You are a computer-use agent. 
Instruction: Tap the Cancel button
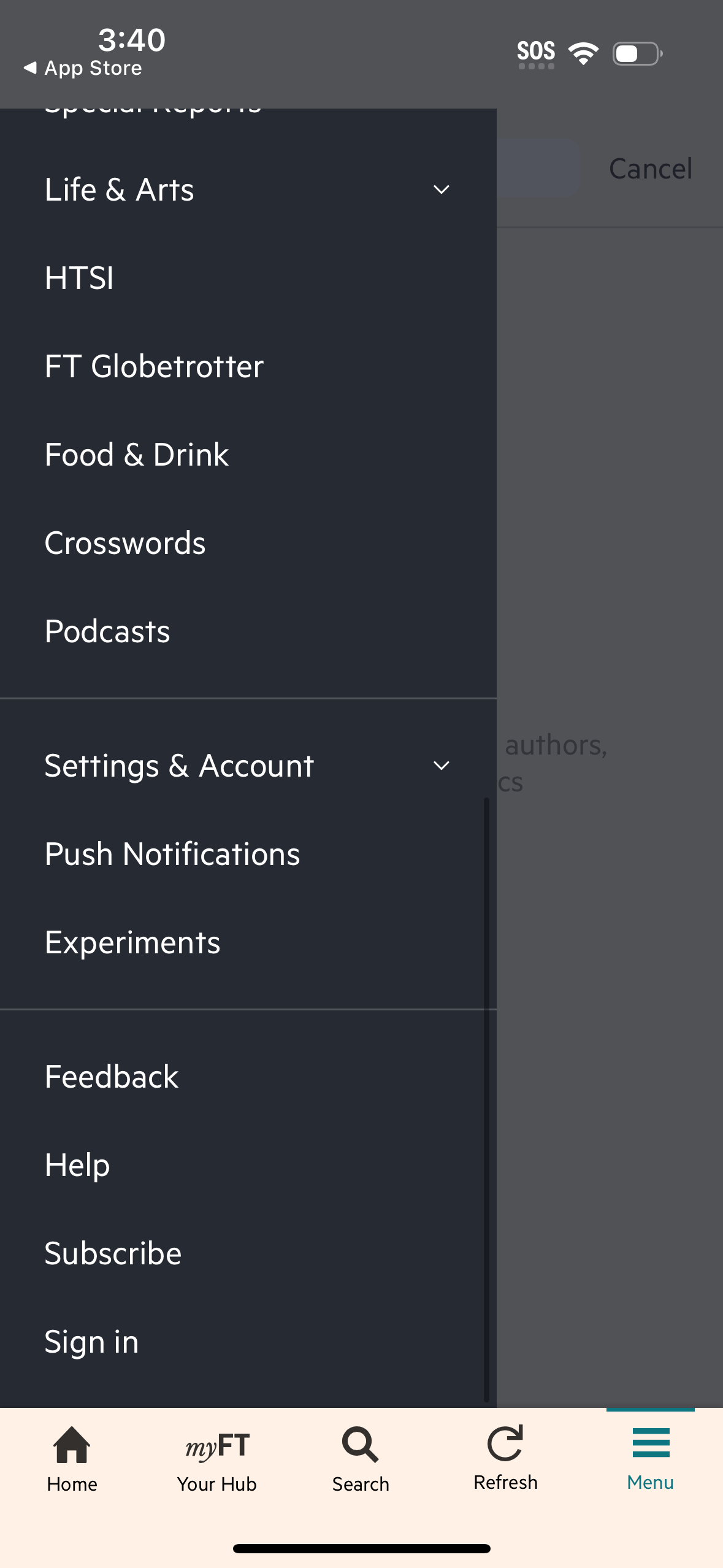(650, 169)
